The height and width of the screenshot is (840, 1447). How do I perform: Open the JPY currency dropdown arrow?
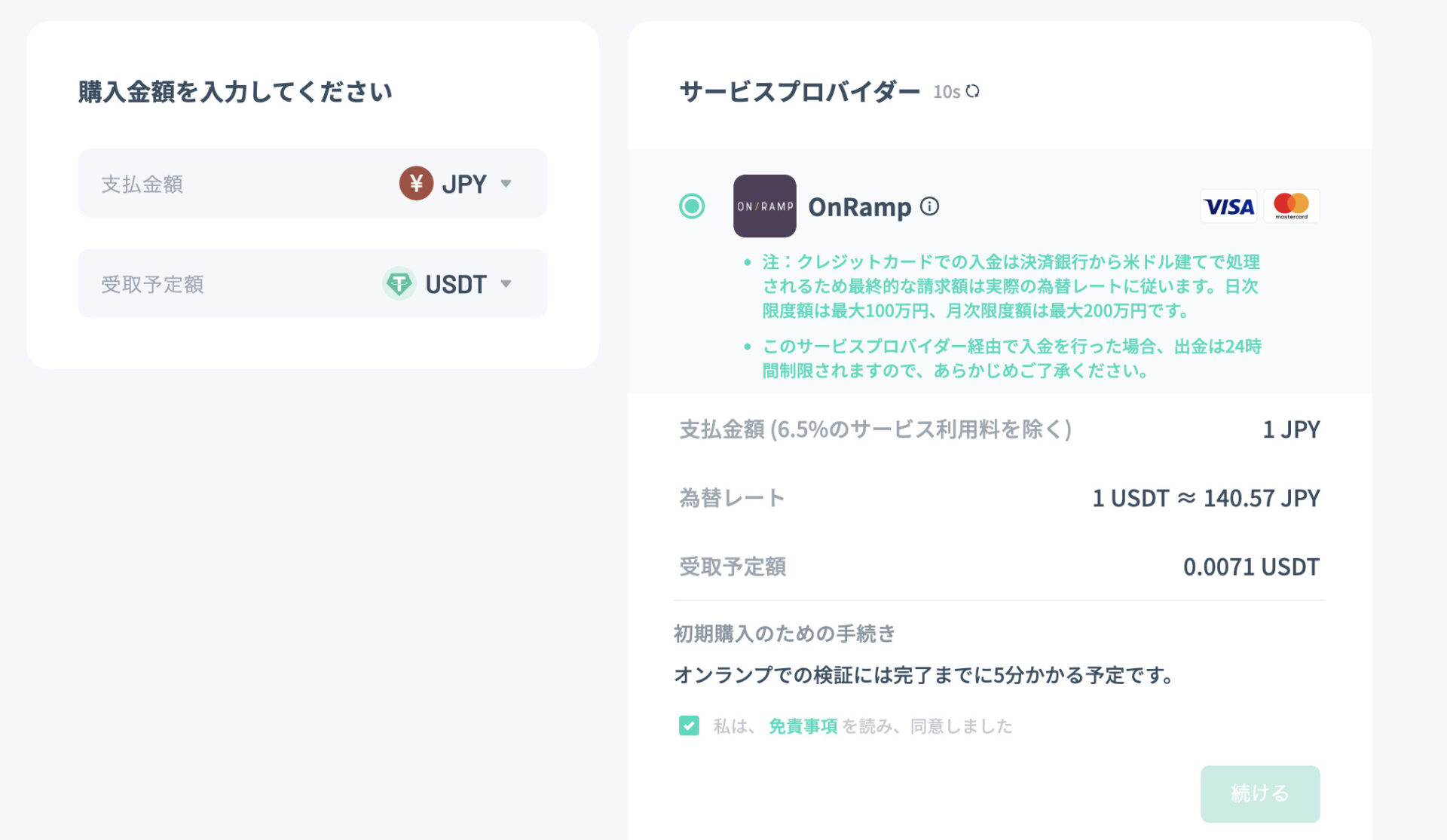(x=506, y=183)
